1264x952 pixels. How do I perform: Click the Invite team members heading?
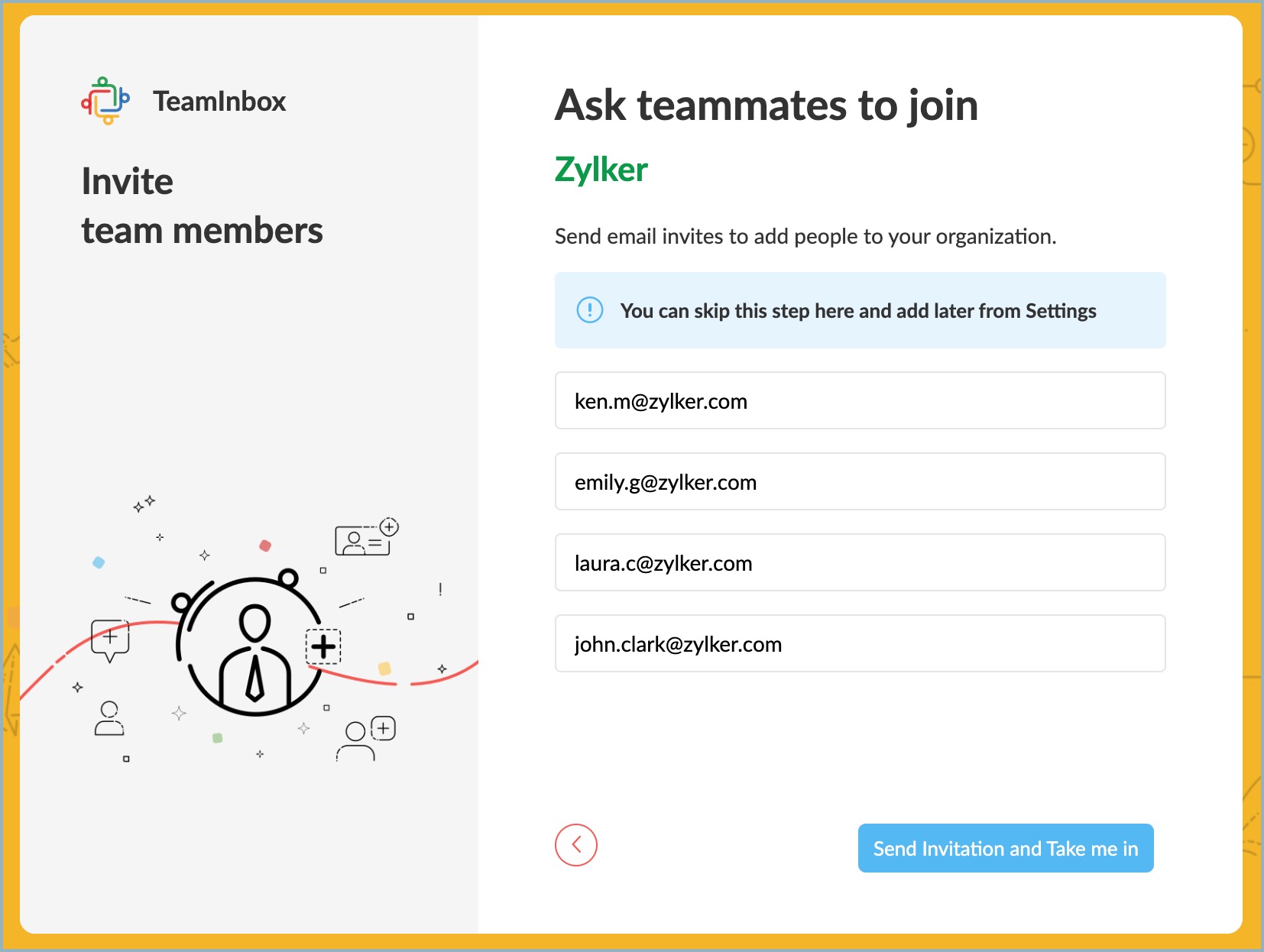(x=202, y=206)
